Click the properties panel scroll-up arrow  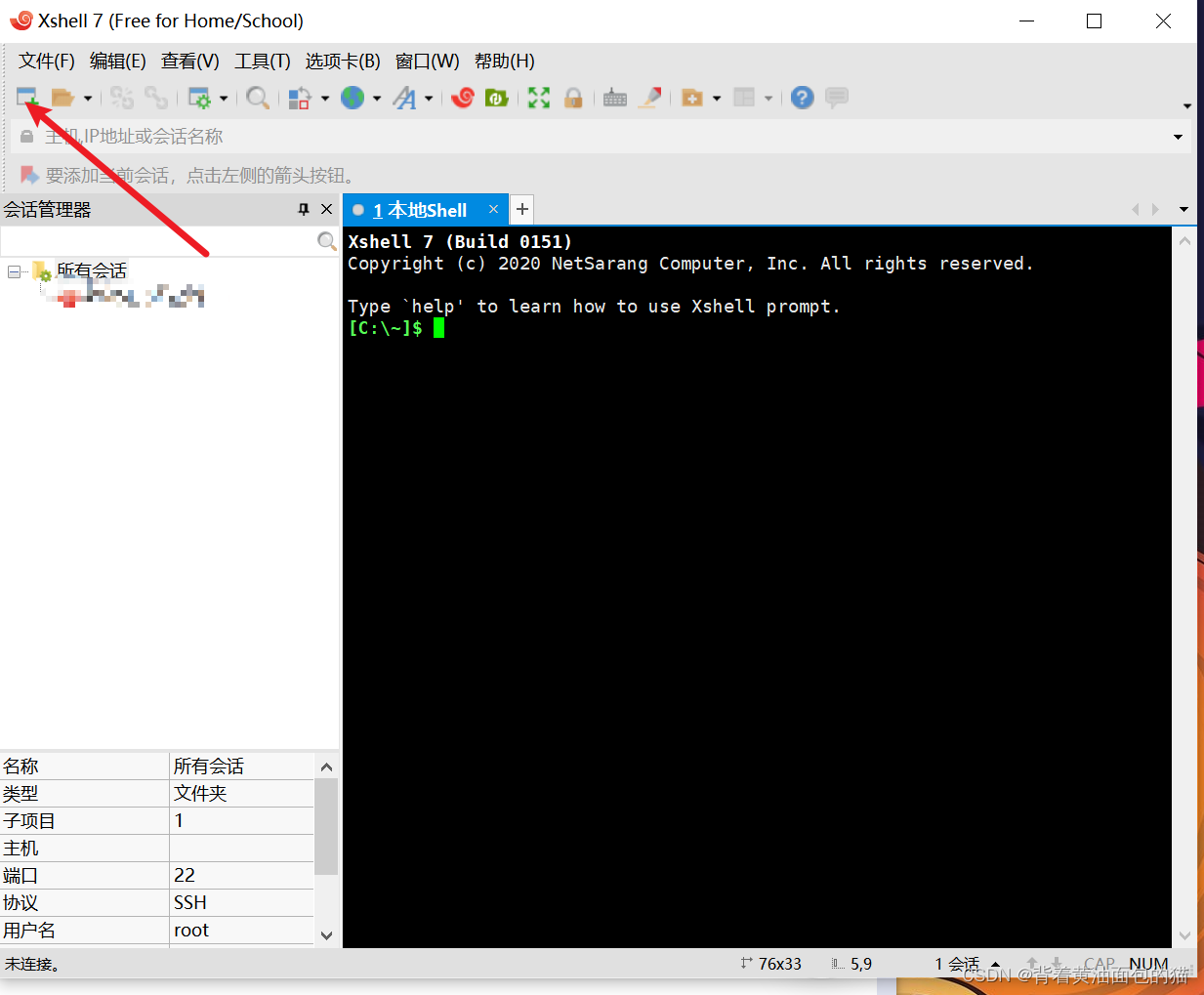click(326, 767)
